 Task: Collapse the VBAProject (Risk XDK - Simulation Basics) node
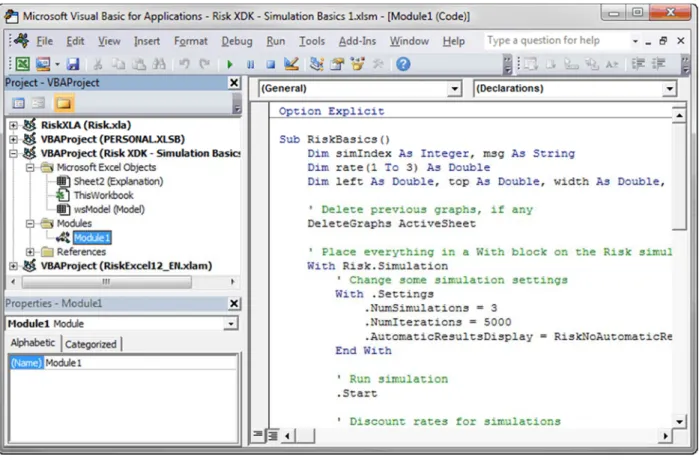point(13,153)
